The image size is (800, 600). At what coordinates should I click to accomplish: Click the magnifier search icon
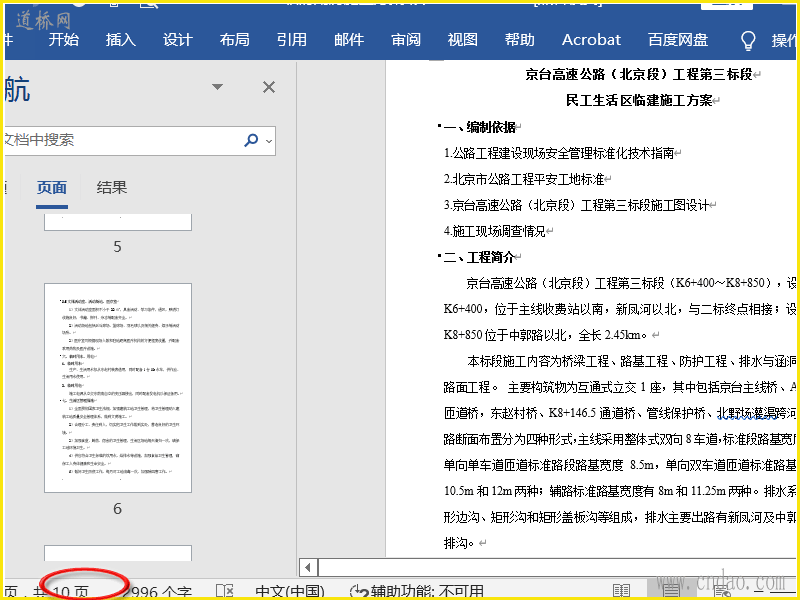251,140
